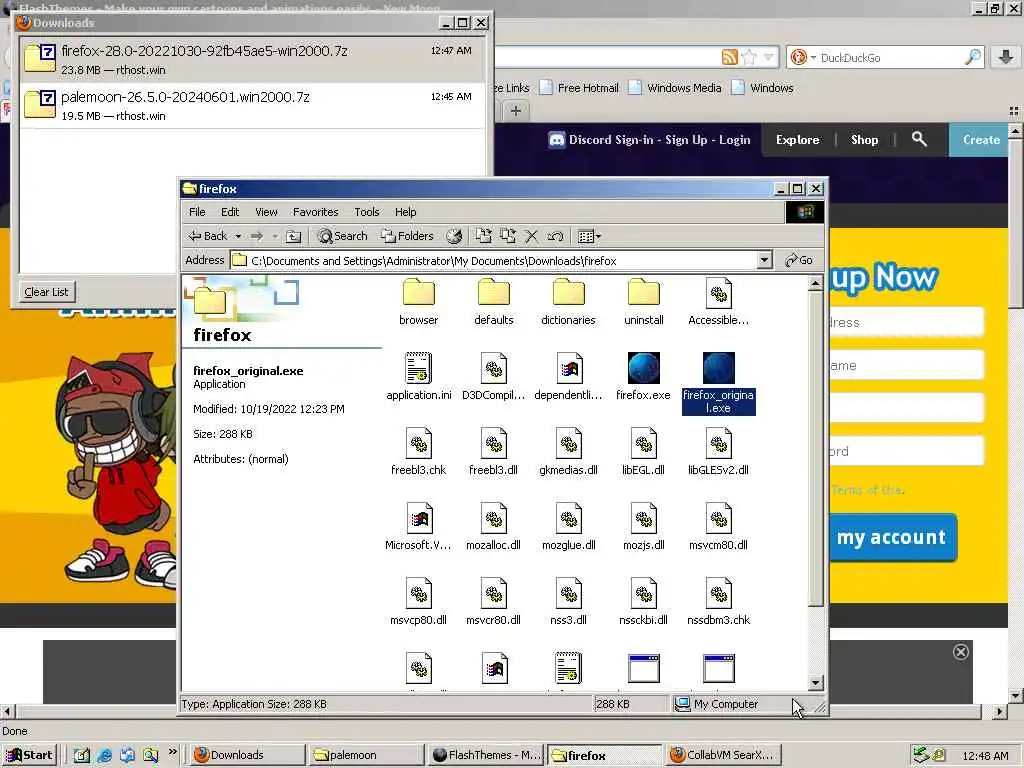Click the search magnifier in DuckDuckGo box
The width and height of the screenshot is (1024, 768).
(x=972, y=57)
